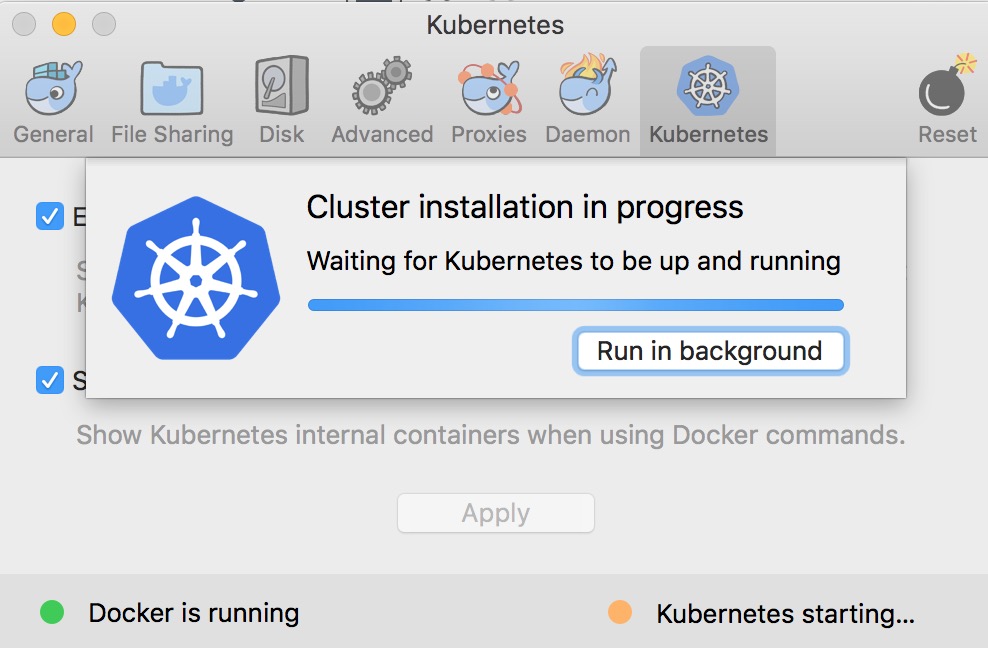
Task: Select the Disk settings icon
Action: point(281,101)
